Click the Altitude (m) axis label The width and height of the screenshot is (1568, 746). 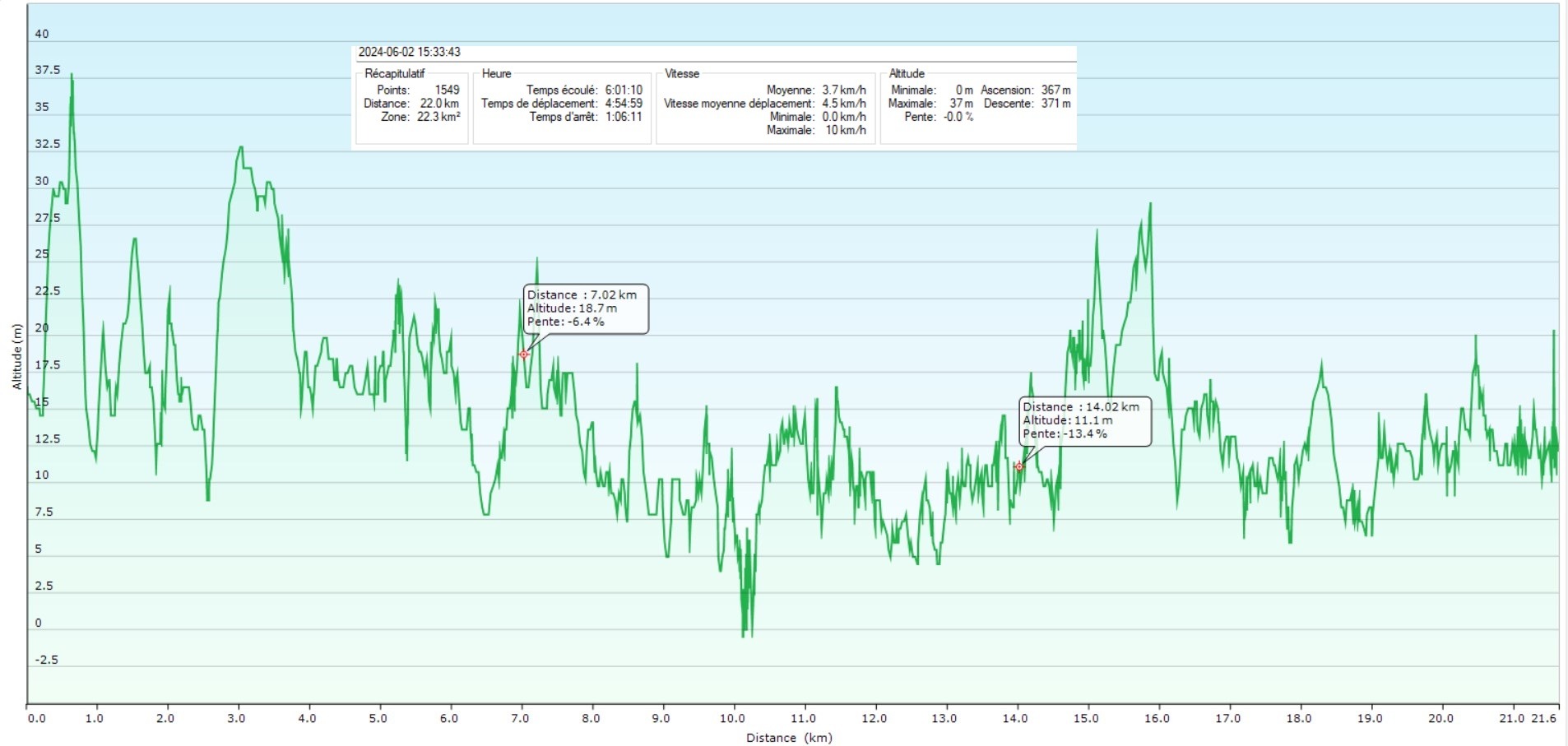click(16, 355)
